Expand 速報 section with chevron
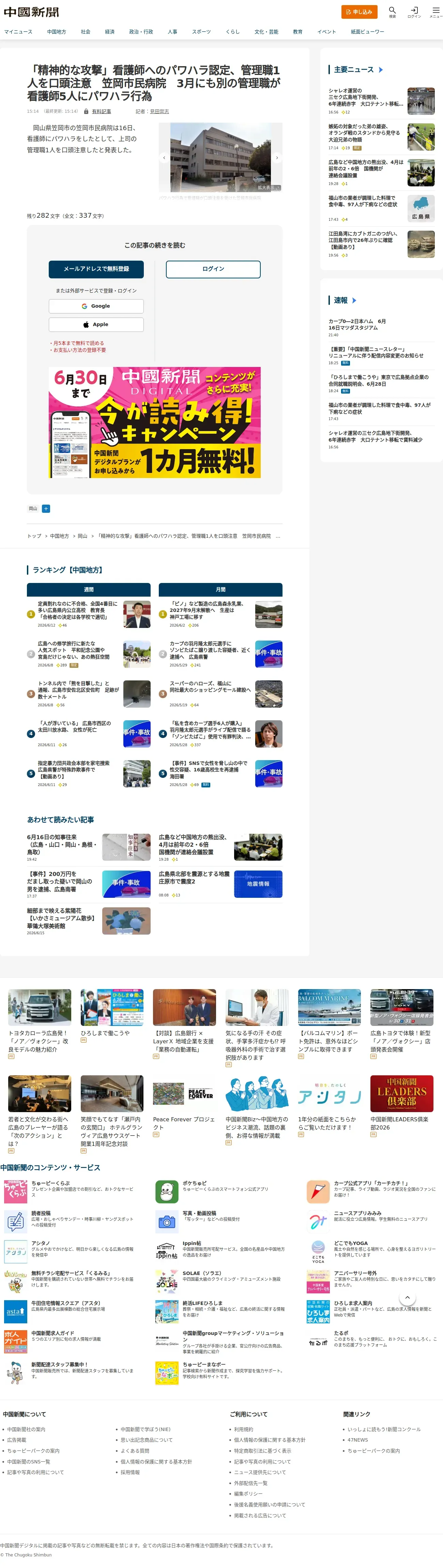 [x=354, y=301]
